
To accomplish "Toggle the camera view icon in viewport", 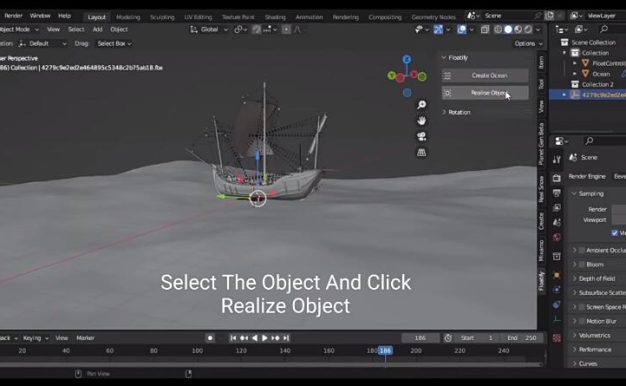I will click(422, 137).
